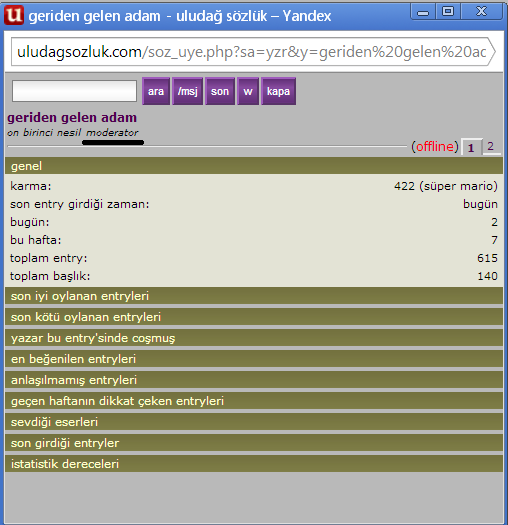Expand 'en beğenilen entryleri' section
The width and height of the screenshot is (508, 525).
pos(254,359)
